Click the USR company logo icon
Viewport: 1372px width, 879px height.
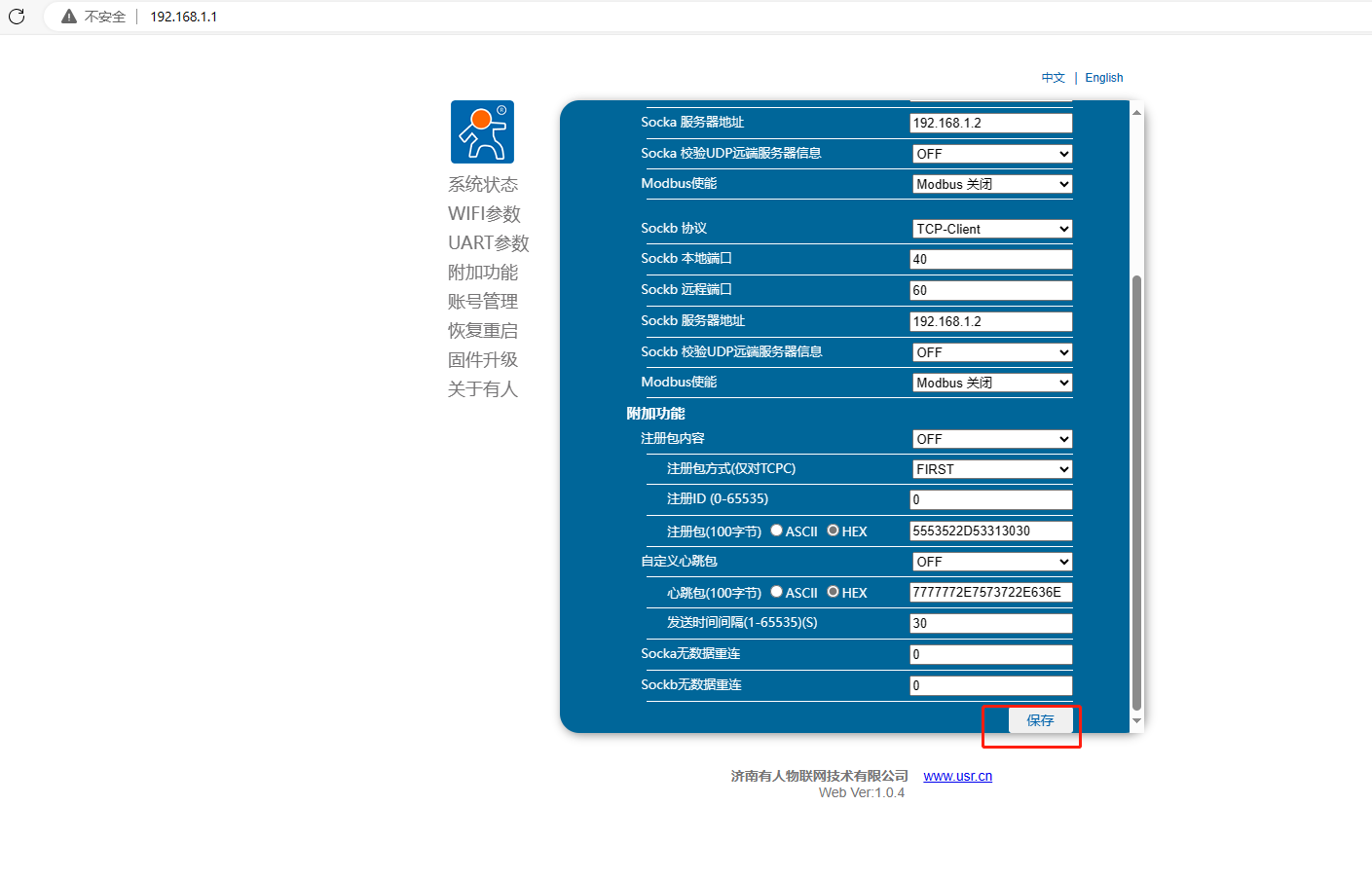point(482,132)
